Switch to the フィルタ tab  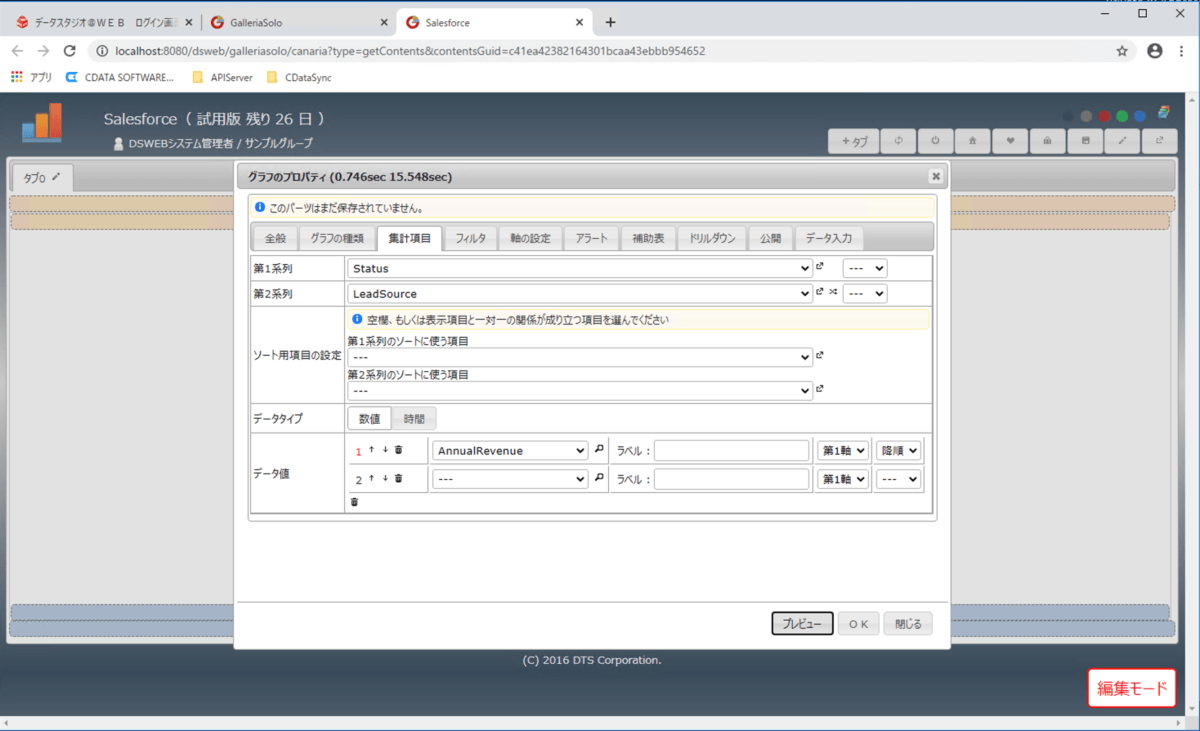pos(470,239)
